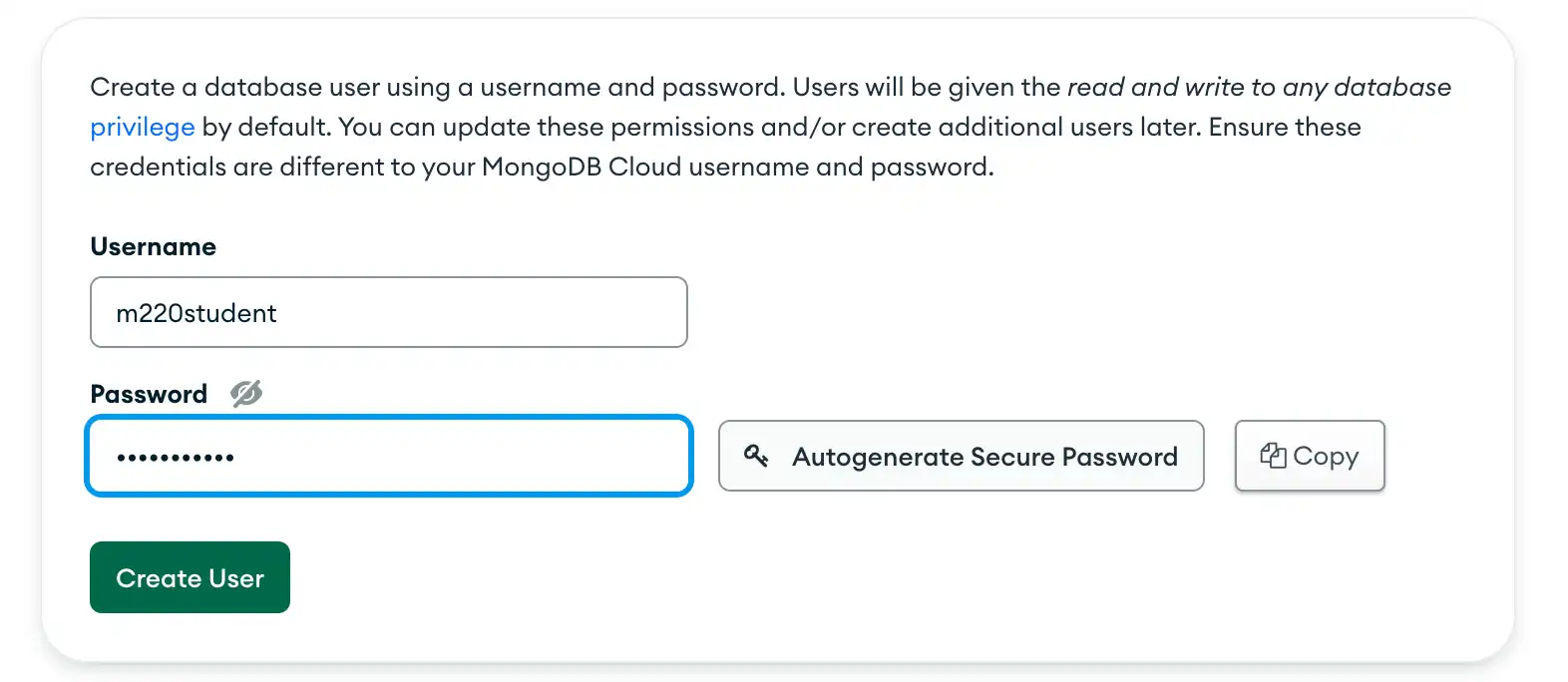This screenshot has width=1568, height=682.
Task: Click the masked password dots
Action: (176, 458)
